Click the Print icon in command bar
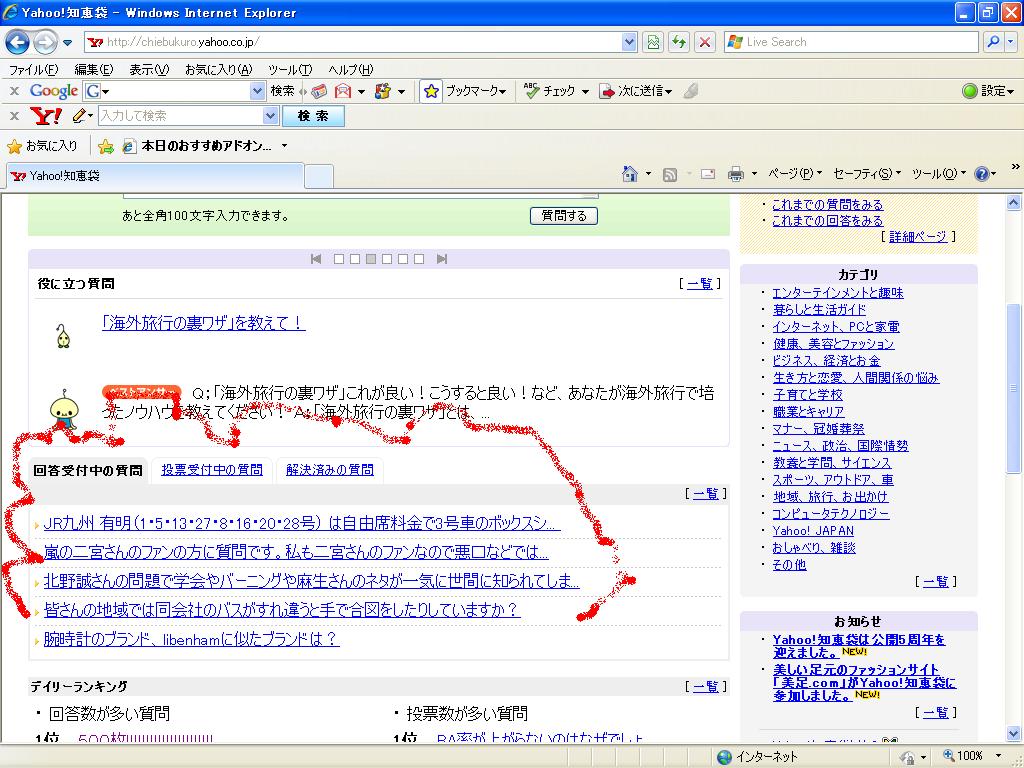 point(736,174)
